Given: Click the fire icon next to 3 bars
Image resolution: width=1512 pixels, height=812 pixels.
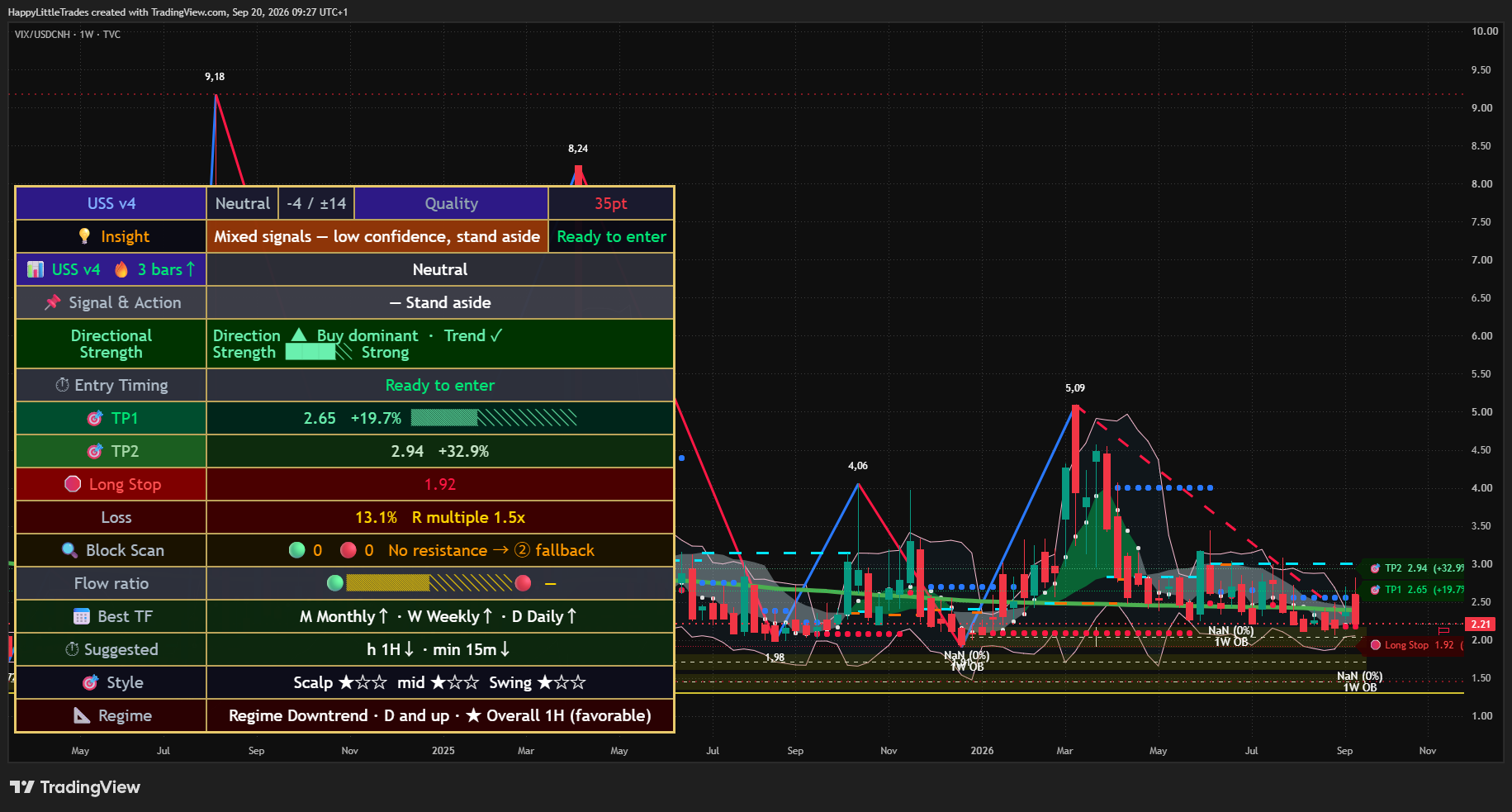Looking at the screenshot, I should (x=121, y=269).
